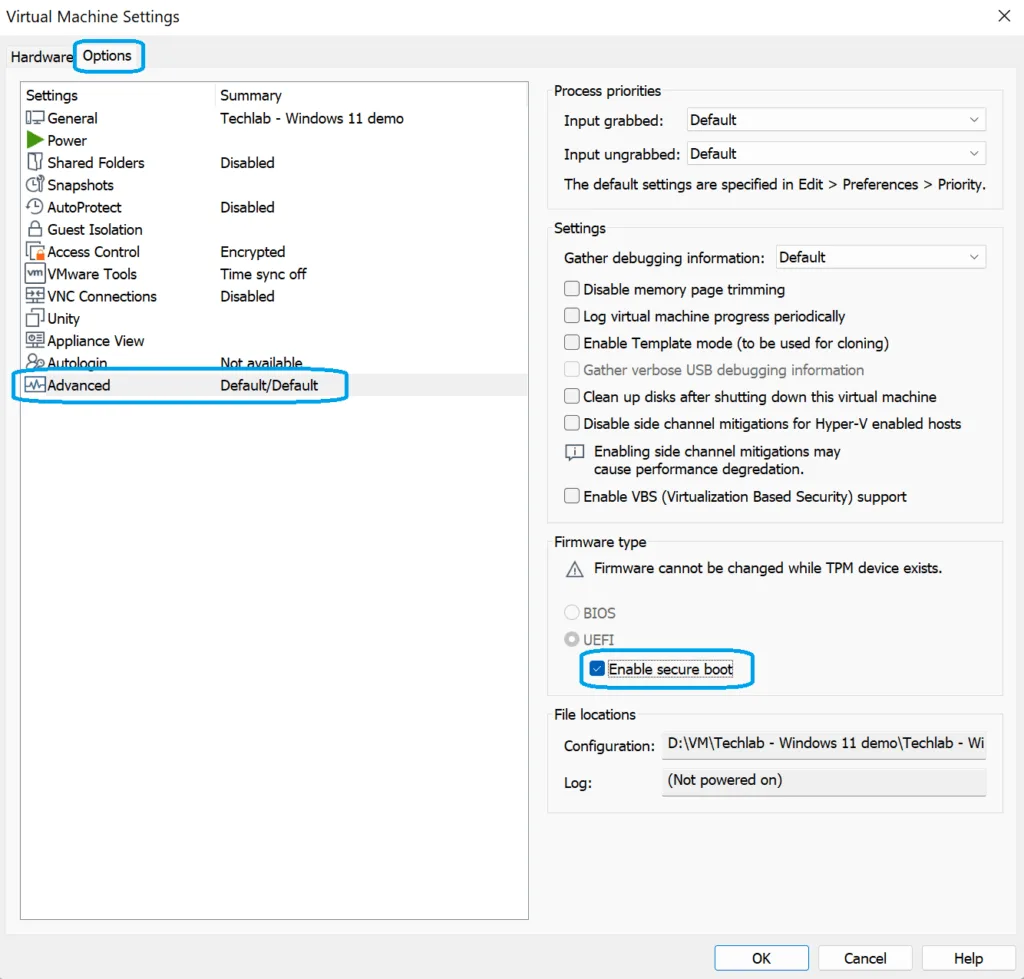1024x979 pixels.
Task: Select the Unity icon in list
Action: point(35,318)
